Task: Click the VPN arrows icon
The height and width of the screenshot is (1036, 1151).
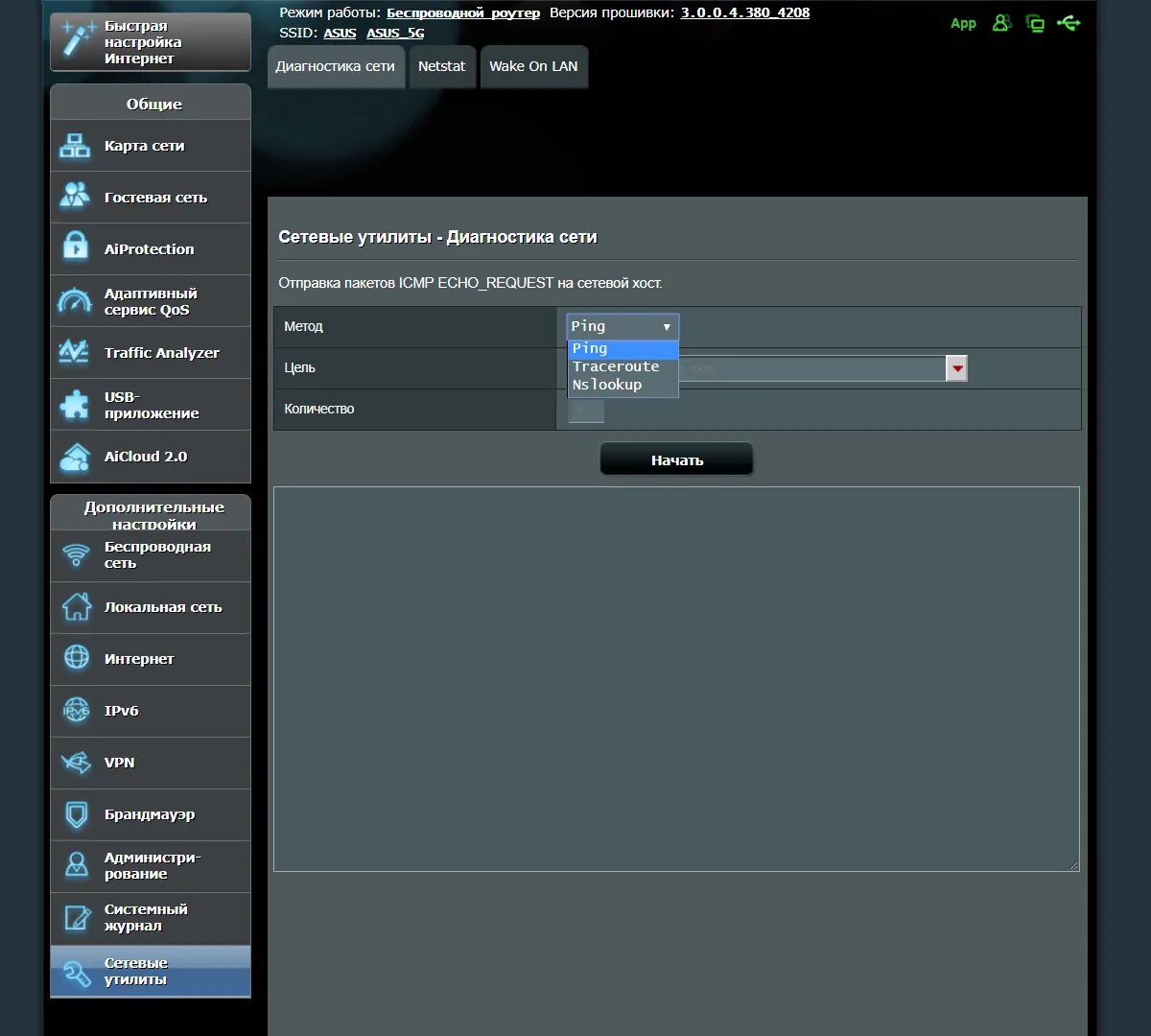Action: coord(76,763)
